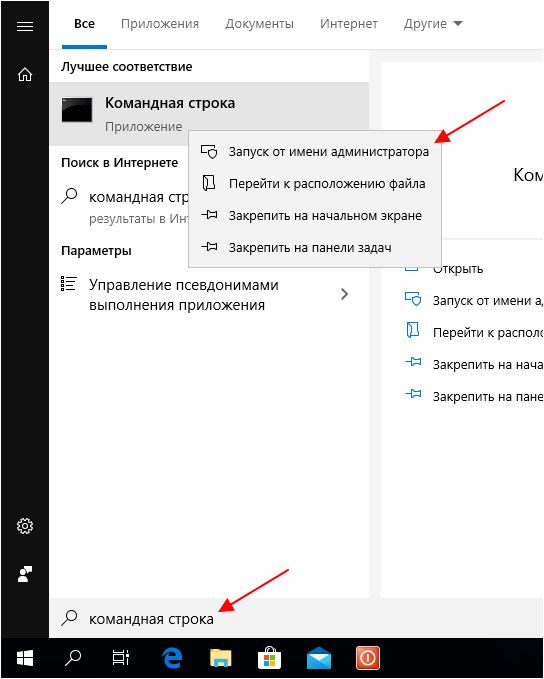Open File Explorer from the taskbar
Viewport: 544px width, 679px height.
221,658
